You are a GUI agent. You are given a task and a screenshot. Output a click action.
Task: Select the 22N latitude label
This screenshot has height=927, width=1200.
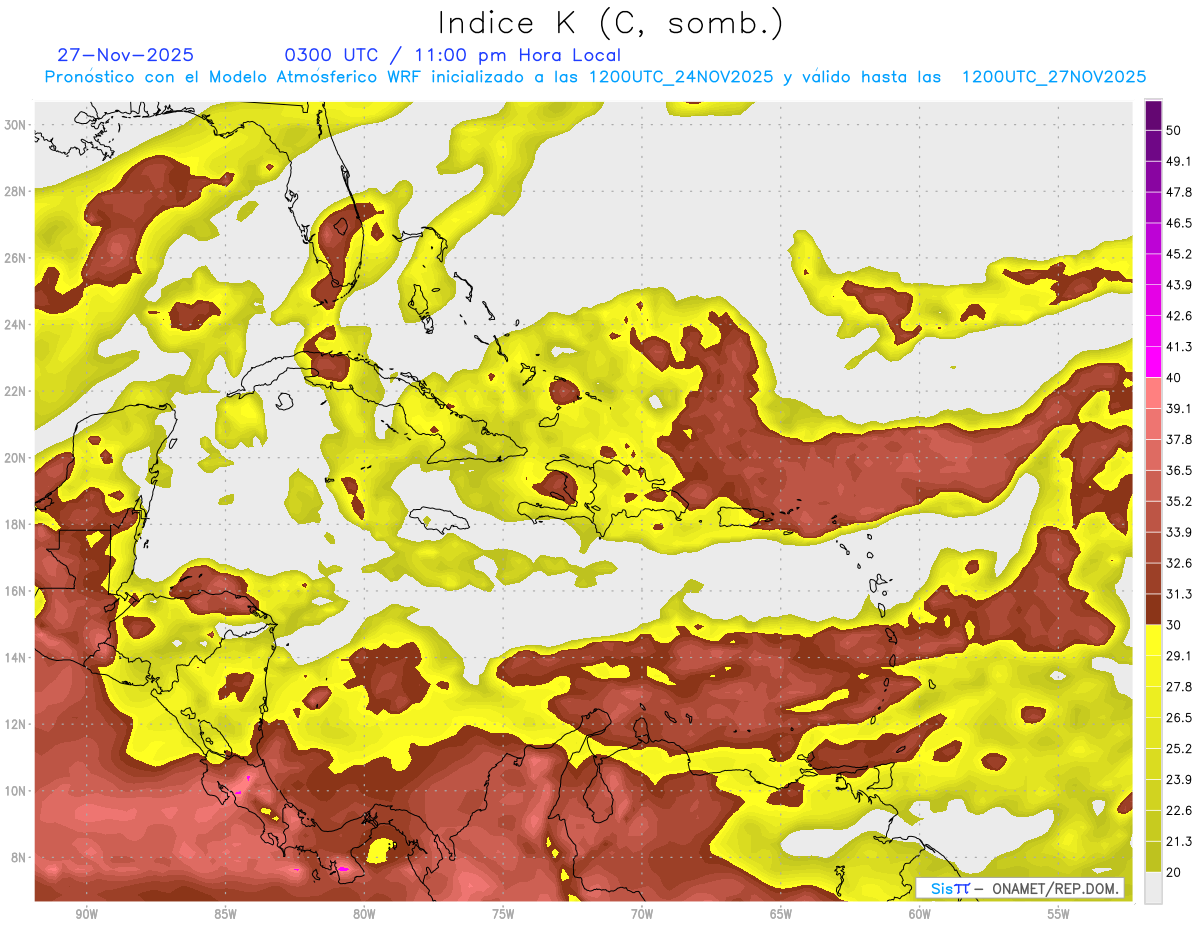[x=15, y=391]
